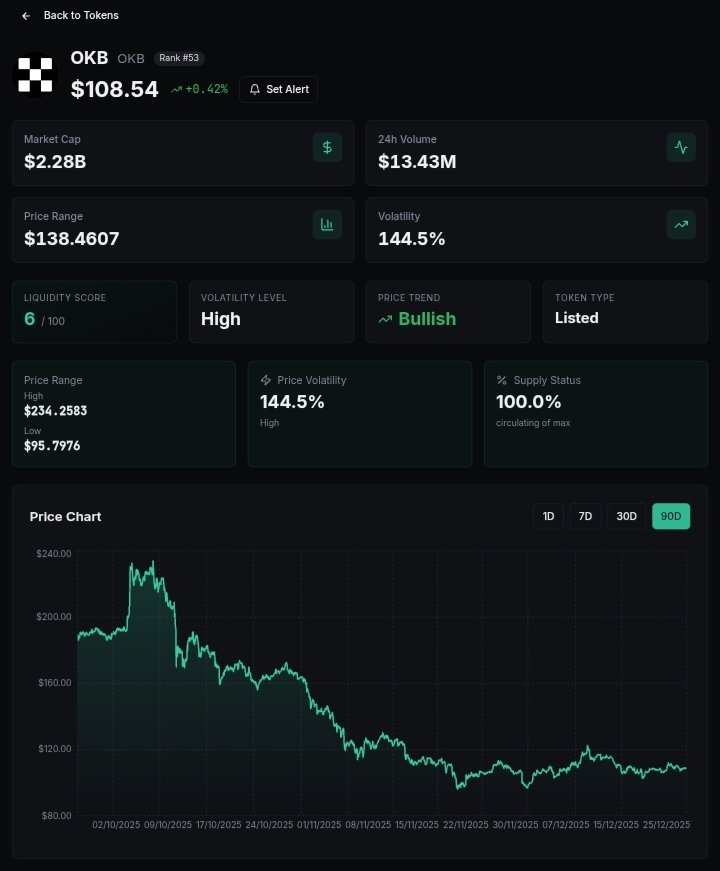Viewport: 720px width, 871px height.
Task: Click the $240.00 y-axis label
Action: pos(54,553)
